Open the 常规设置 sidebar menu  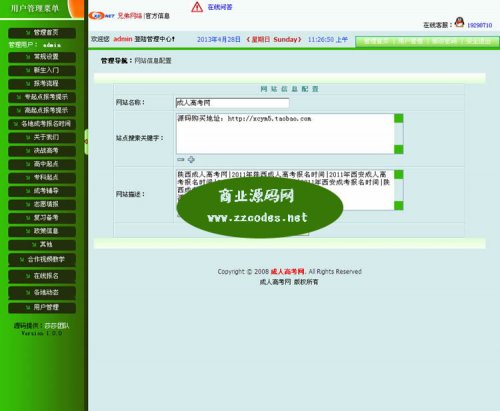point(42,57)
